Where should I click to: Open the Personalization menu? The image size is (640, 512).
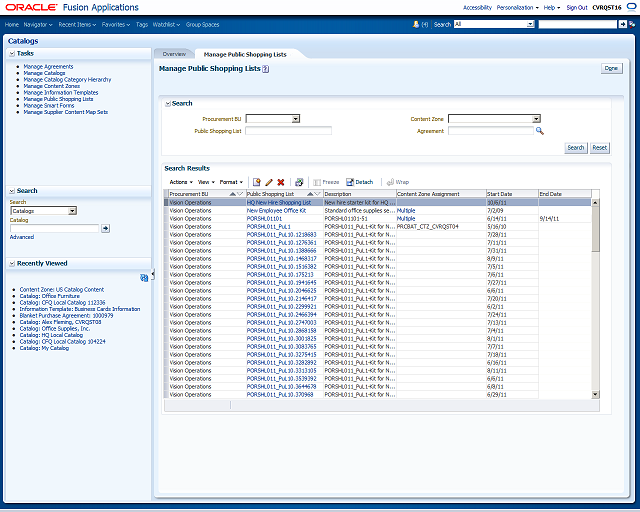click(518, 7)
